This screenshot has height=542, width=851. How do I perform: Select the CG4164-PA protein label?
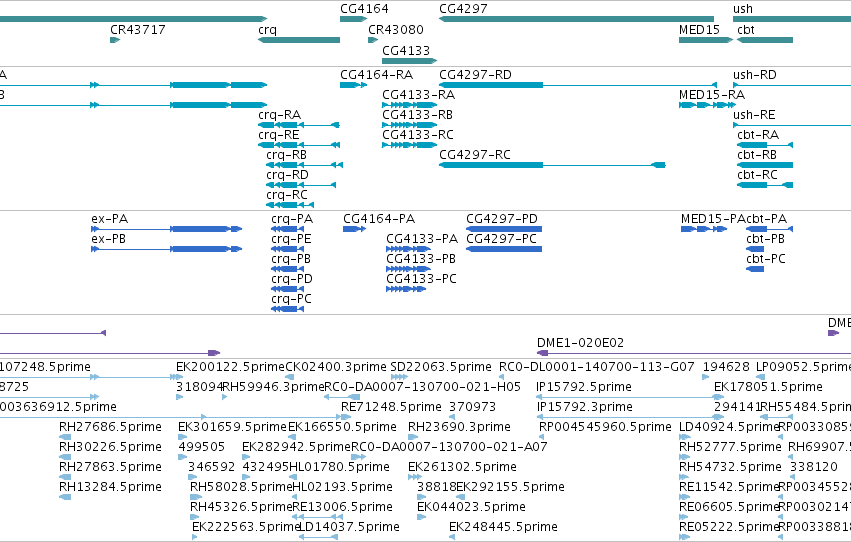click(x=379, y=219)
